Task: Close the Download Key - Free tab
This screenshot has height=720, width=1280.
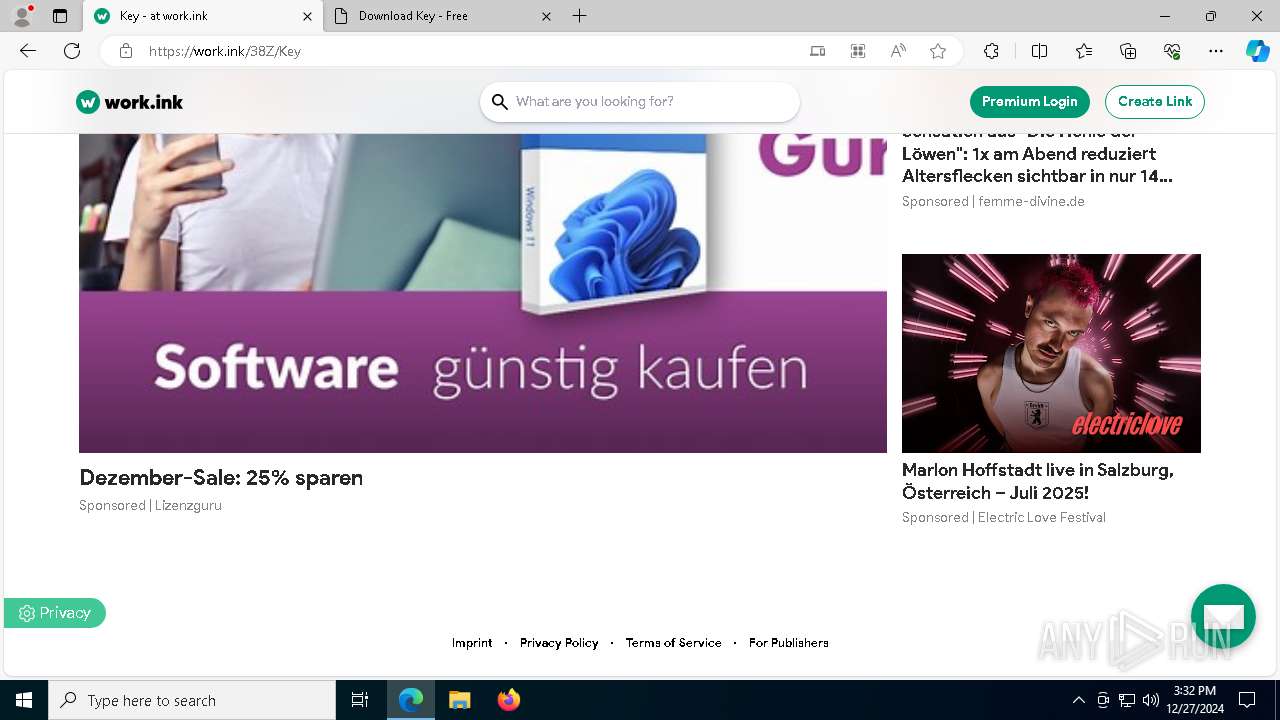Action: click(546, 16)
